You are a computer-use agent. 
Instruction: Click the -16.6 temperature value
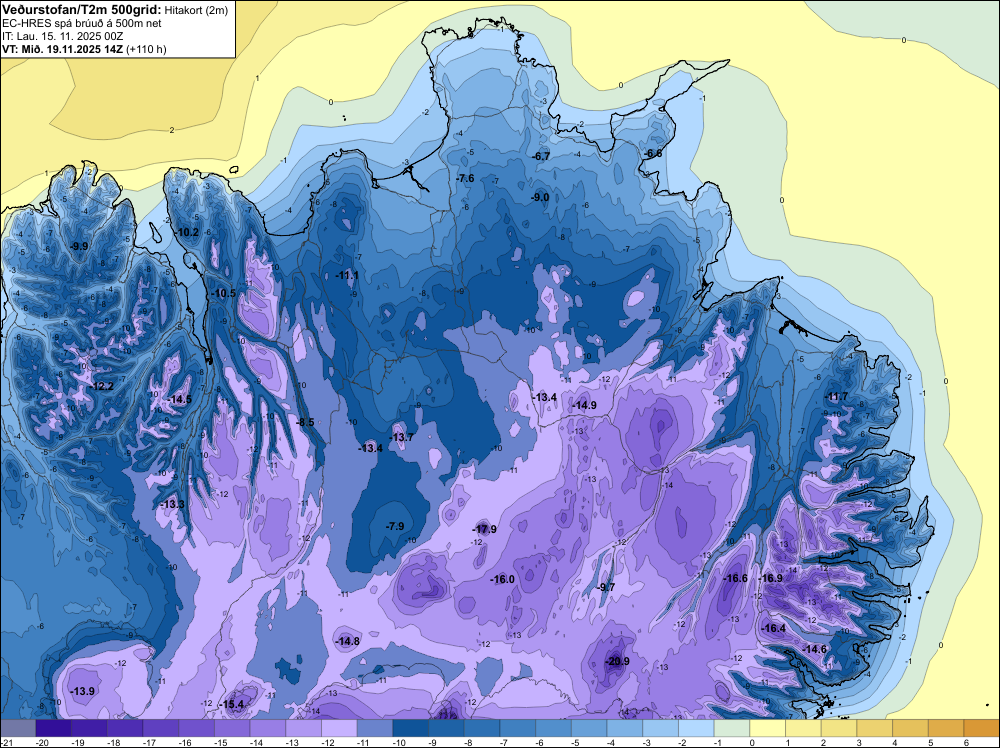[735, 578]
